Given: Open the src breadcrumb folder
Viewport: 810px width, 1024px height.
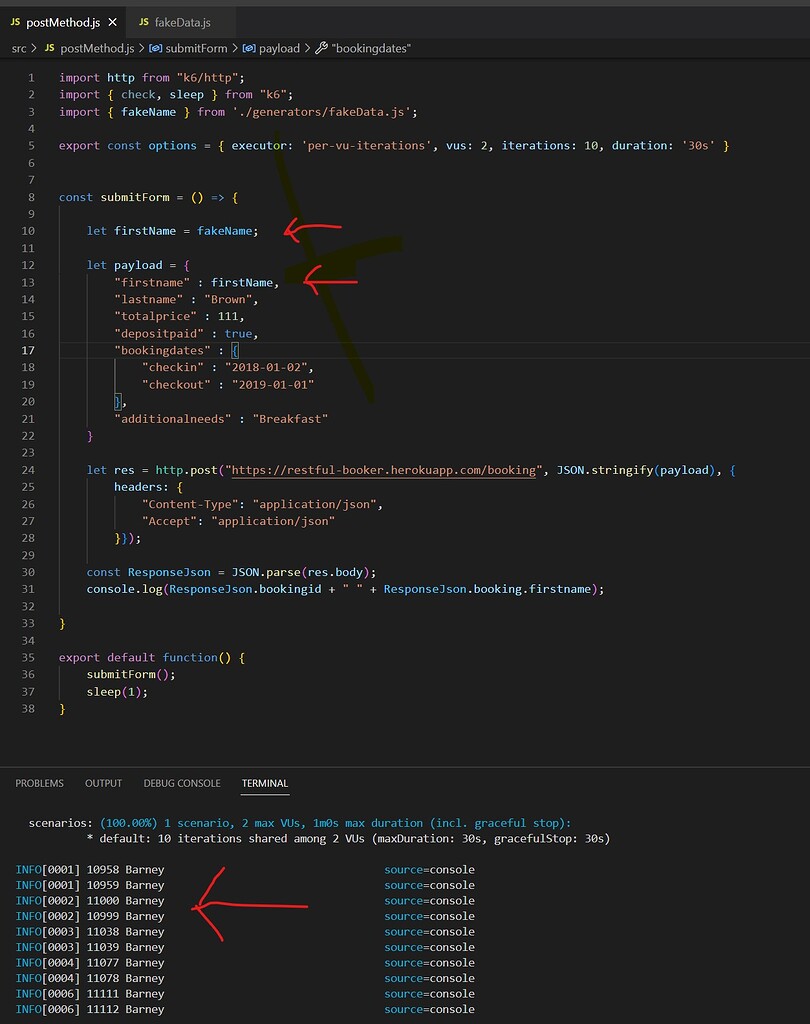Looking at the screenshot, I should [19, 48].
